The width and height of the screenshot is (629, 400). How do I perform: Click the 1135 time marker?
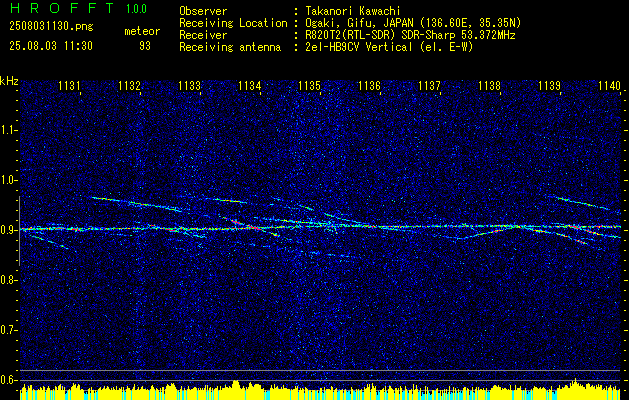pos(310,85)
